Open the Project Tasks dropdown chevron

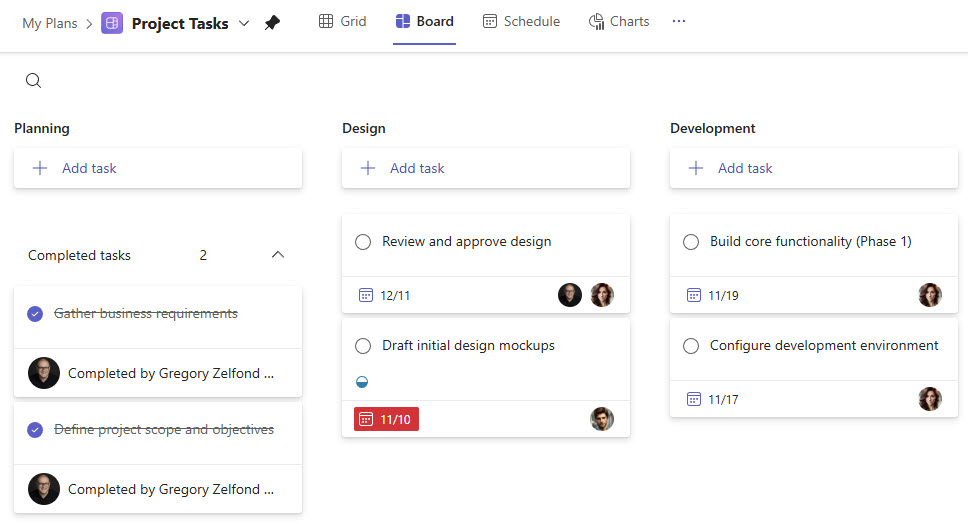click(x=244, y=23)
